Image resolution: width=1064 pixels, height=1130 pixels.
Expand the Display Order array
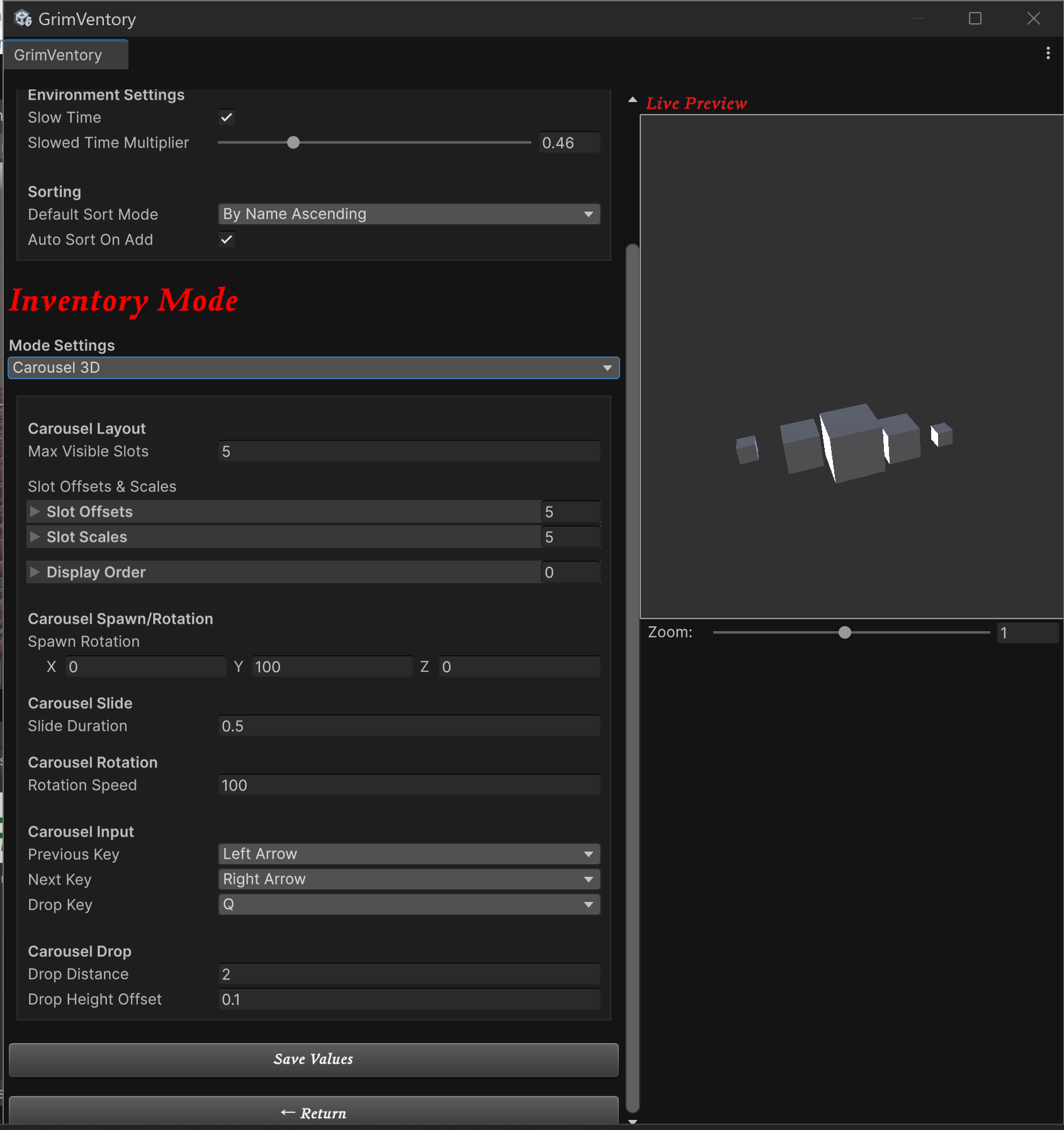tap(35, 572)
